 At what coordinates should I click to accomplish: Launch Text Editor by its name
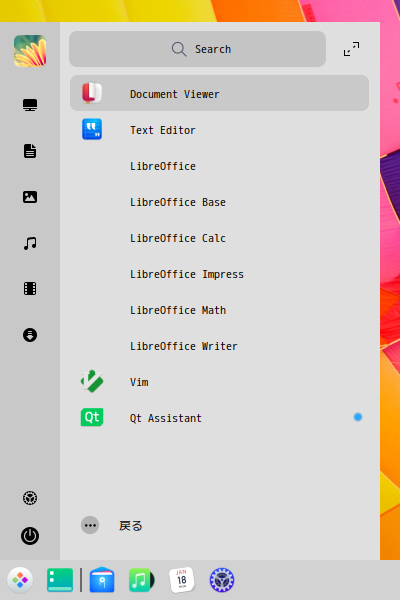tap(163, 130)
